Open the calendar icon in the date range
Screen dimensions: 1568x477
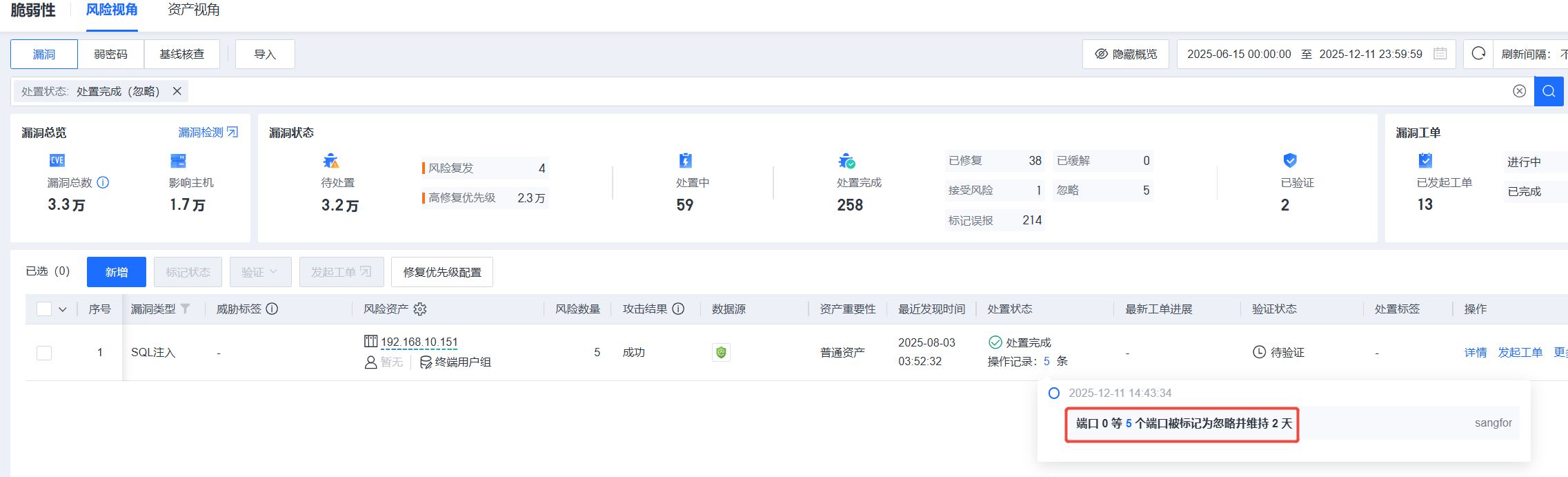click(1440, 54)
